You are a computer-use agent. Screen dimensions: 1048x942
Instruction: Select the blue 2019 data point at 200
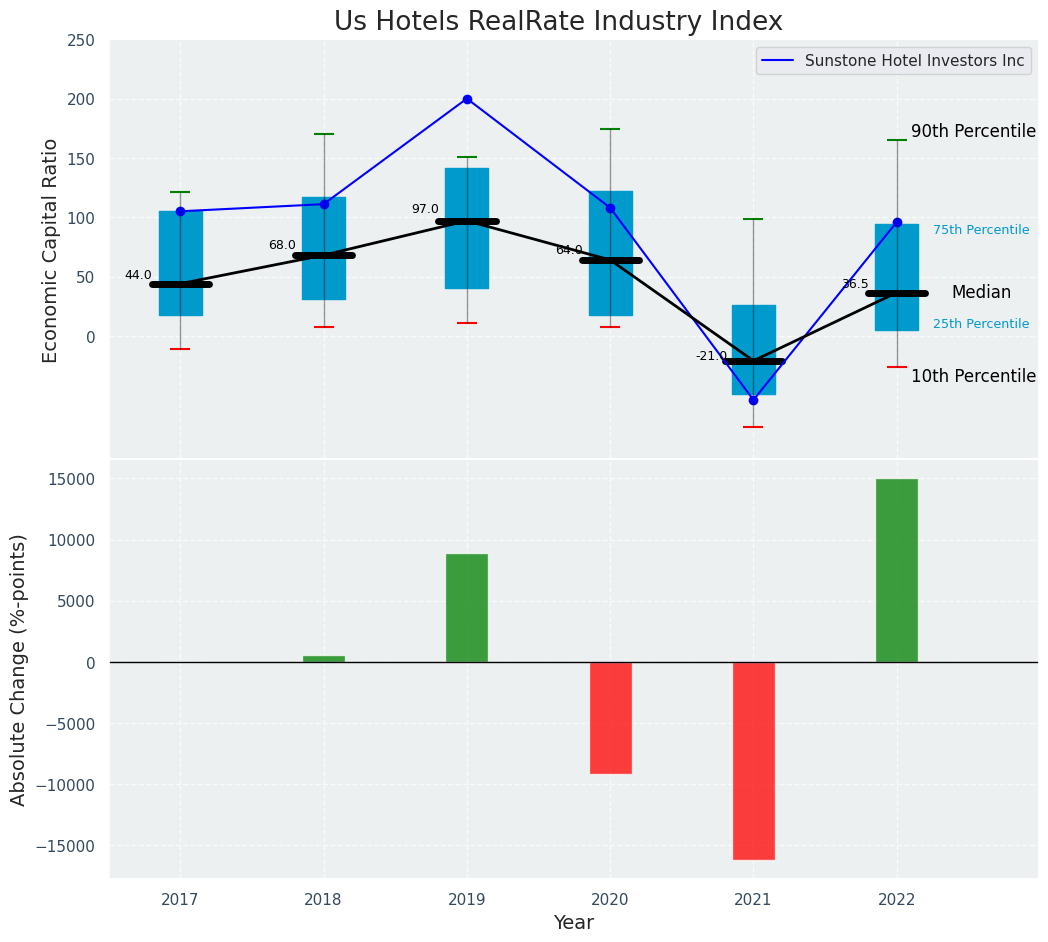coord(467,99)
